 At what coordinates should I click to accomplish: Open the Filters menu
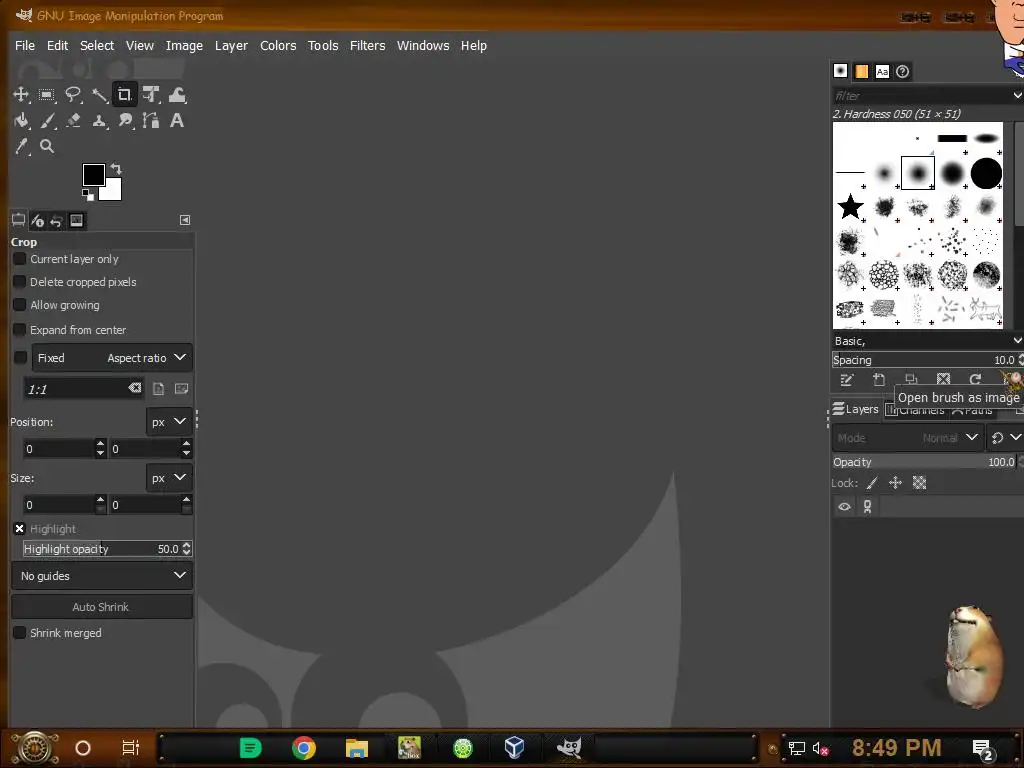pos(368,46)
